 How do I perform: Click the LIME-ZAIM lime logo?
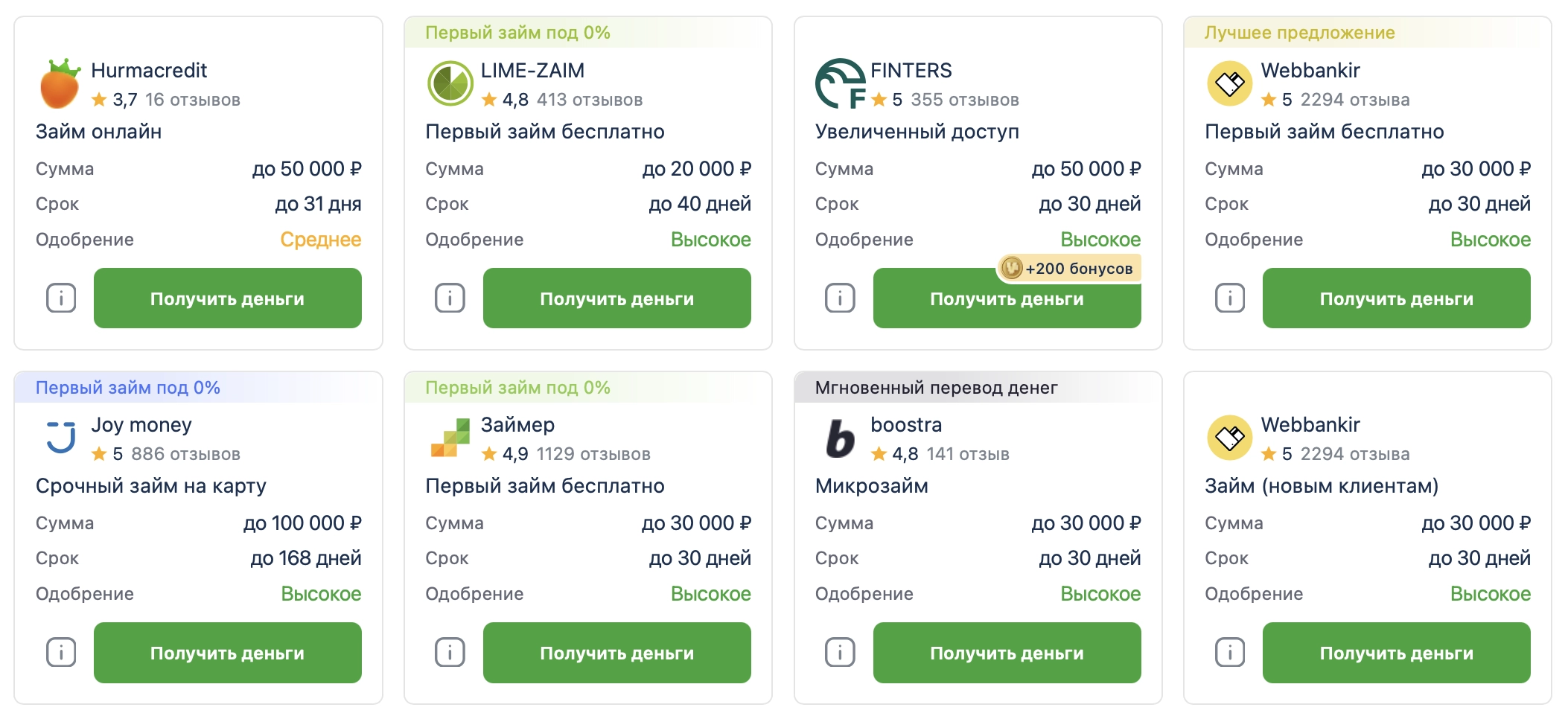450,83
